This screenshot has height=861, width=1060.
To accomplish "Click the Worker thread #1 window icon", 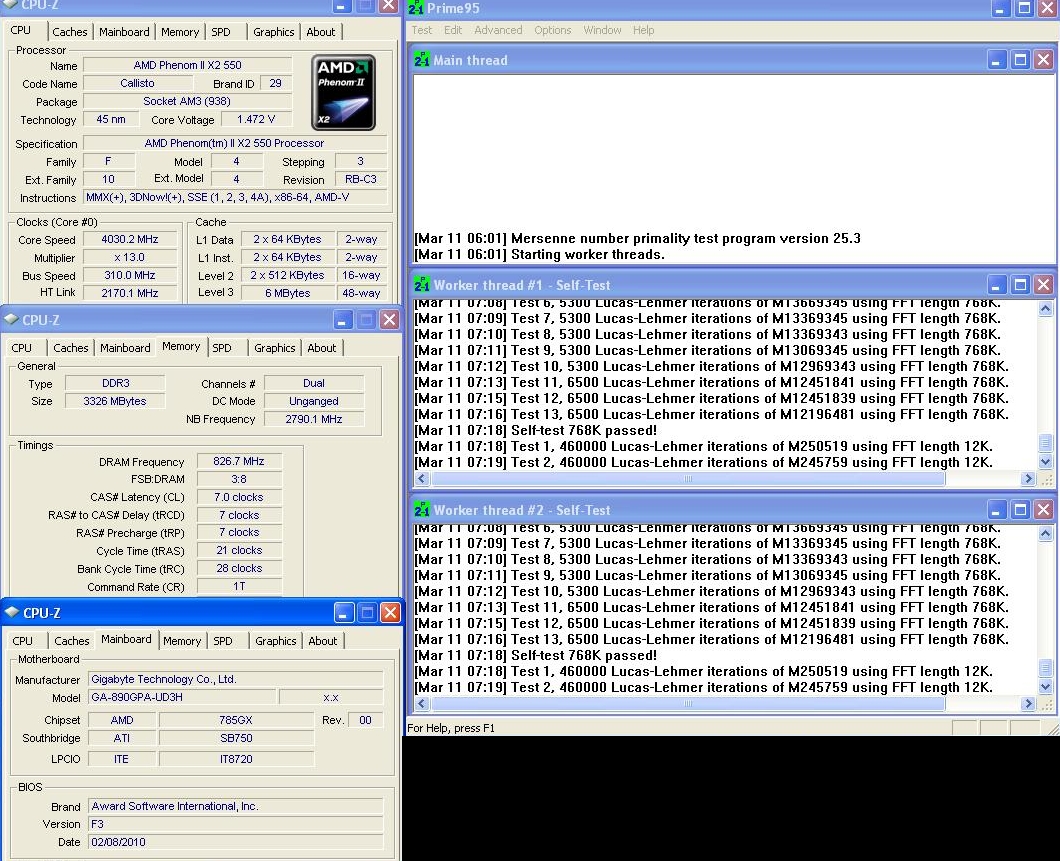I will click(422, 285).
